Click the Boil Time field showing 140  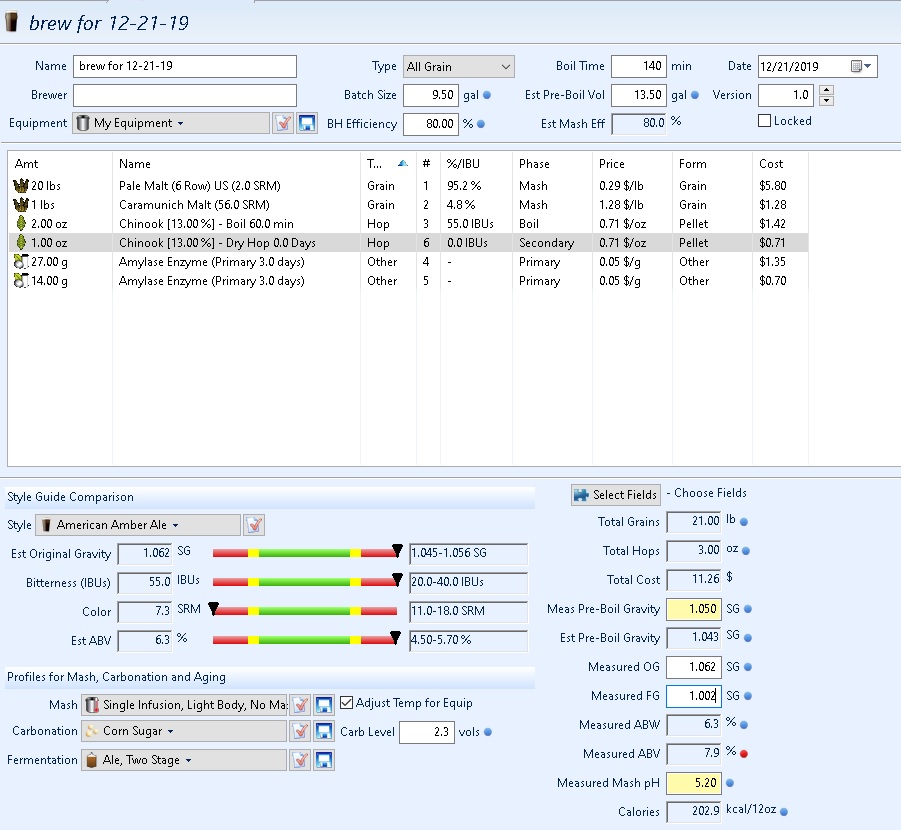coord(639,66)
